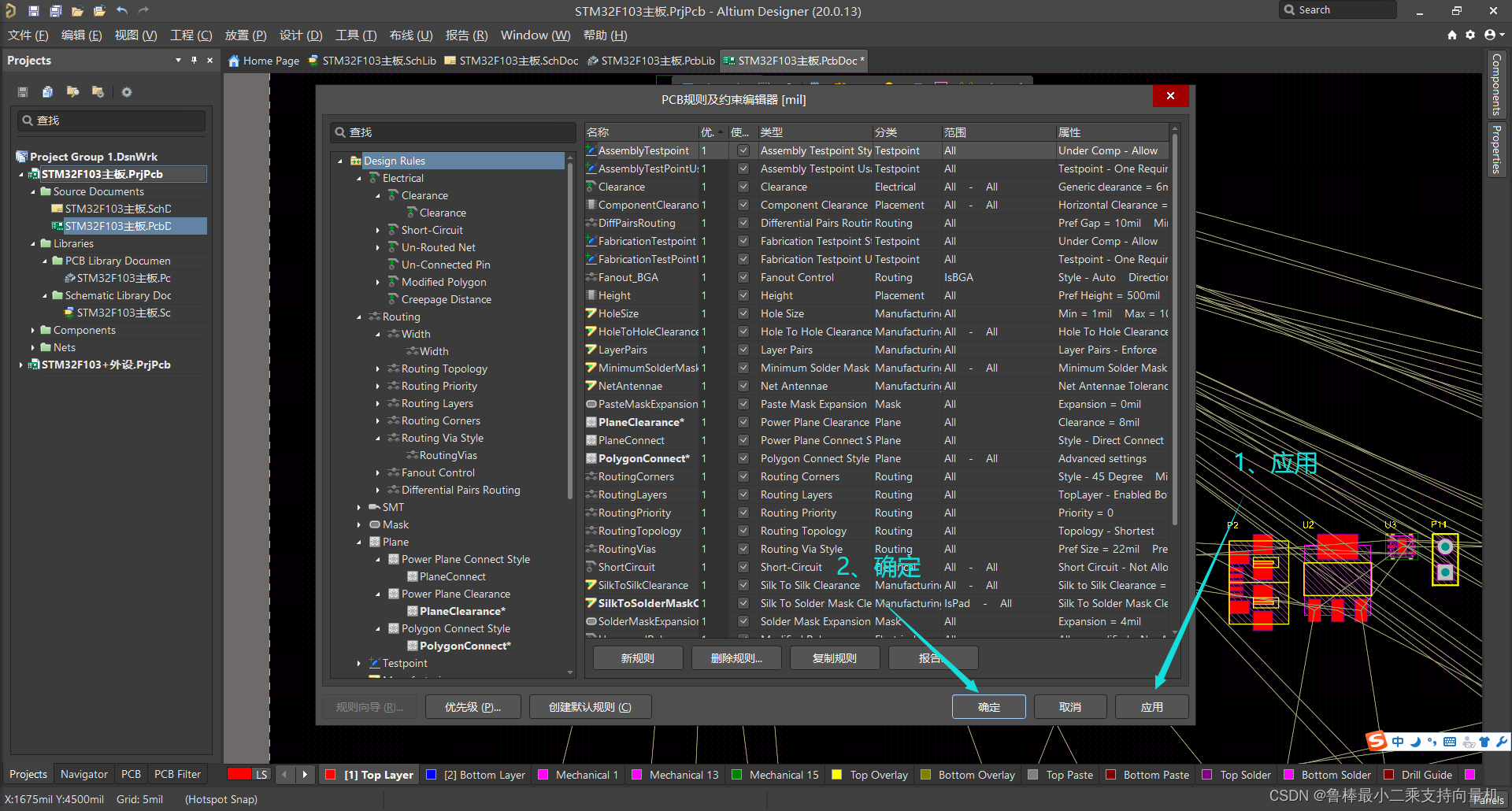Toggle enabled checkbox for RoutingVias rule
Image resolution: width=1512 pixels, height=811 pixels.
pos(743,549)
